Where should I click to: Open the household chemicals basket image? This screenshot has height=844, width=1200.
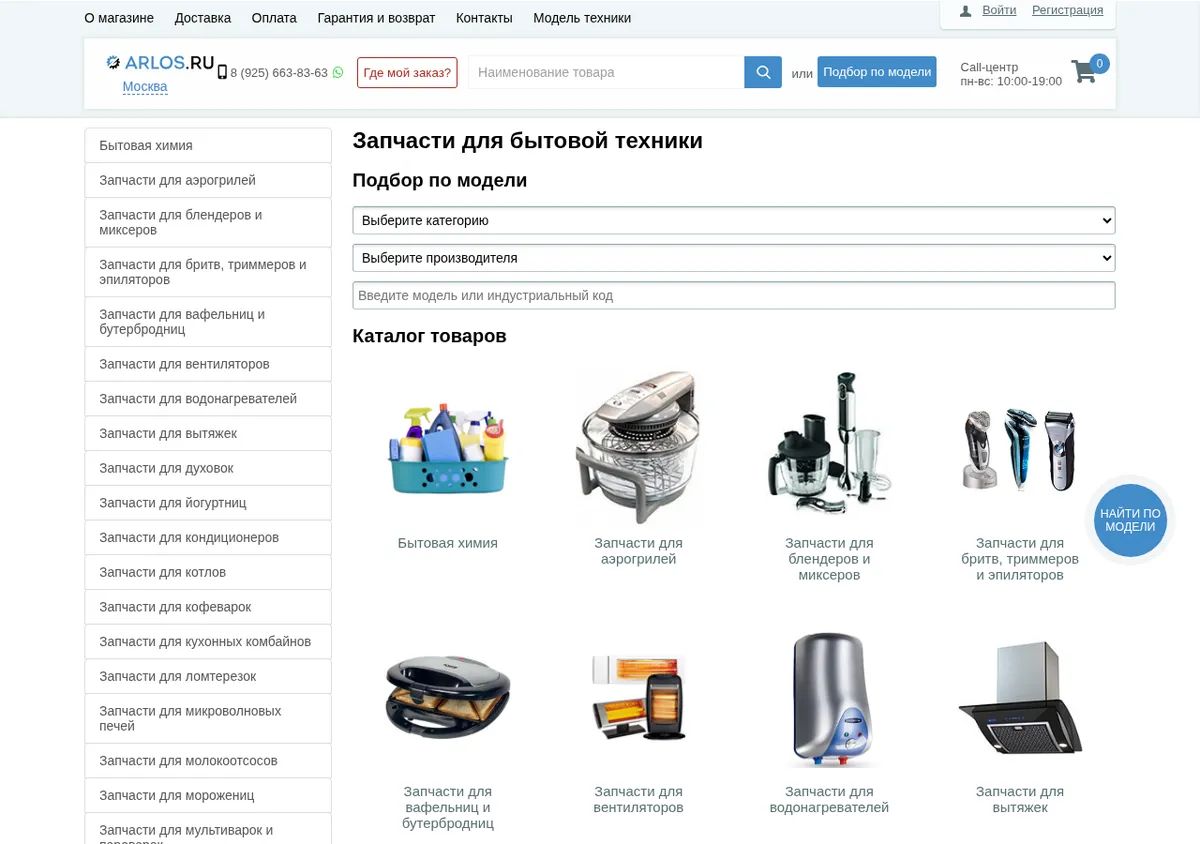pos(448,448)
